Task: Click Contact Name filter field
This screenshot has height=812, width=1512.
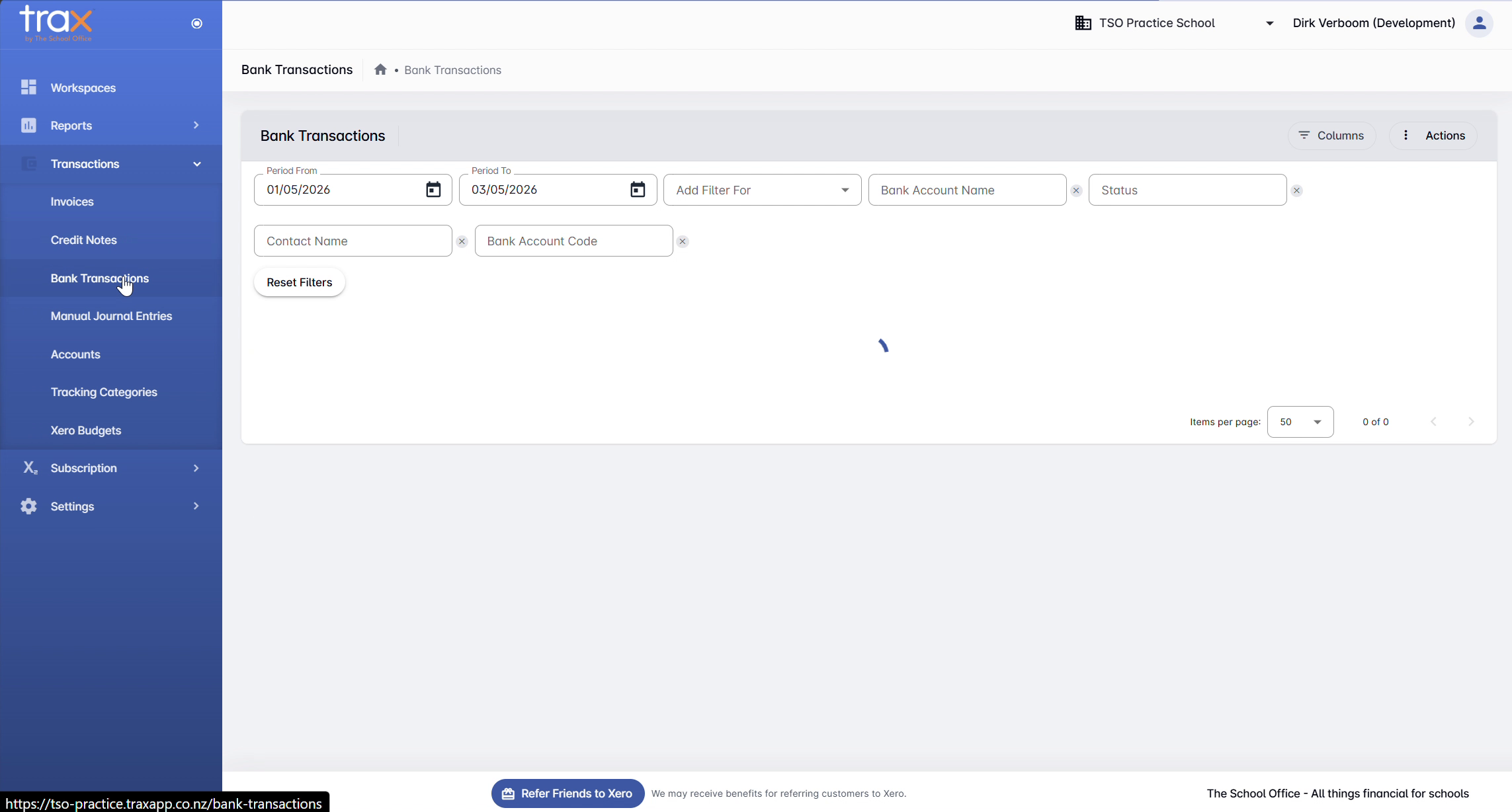Action: pyautogui.click(x=353, y=241)
